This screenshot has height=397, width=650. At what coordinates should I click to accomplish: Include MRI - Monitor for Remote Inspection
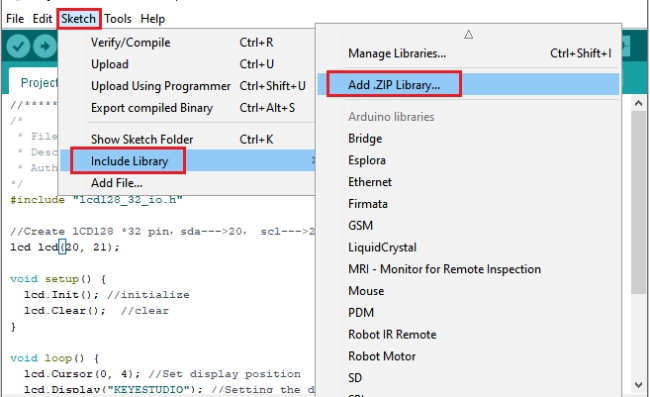[x=468, y=269]
